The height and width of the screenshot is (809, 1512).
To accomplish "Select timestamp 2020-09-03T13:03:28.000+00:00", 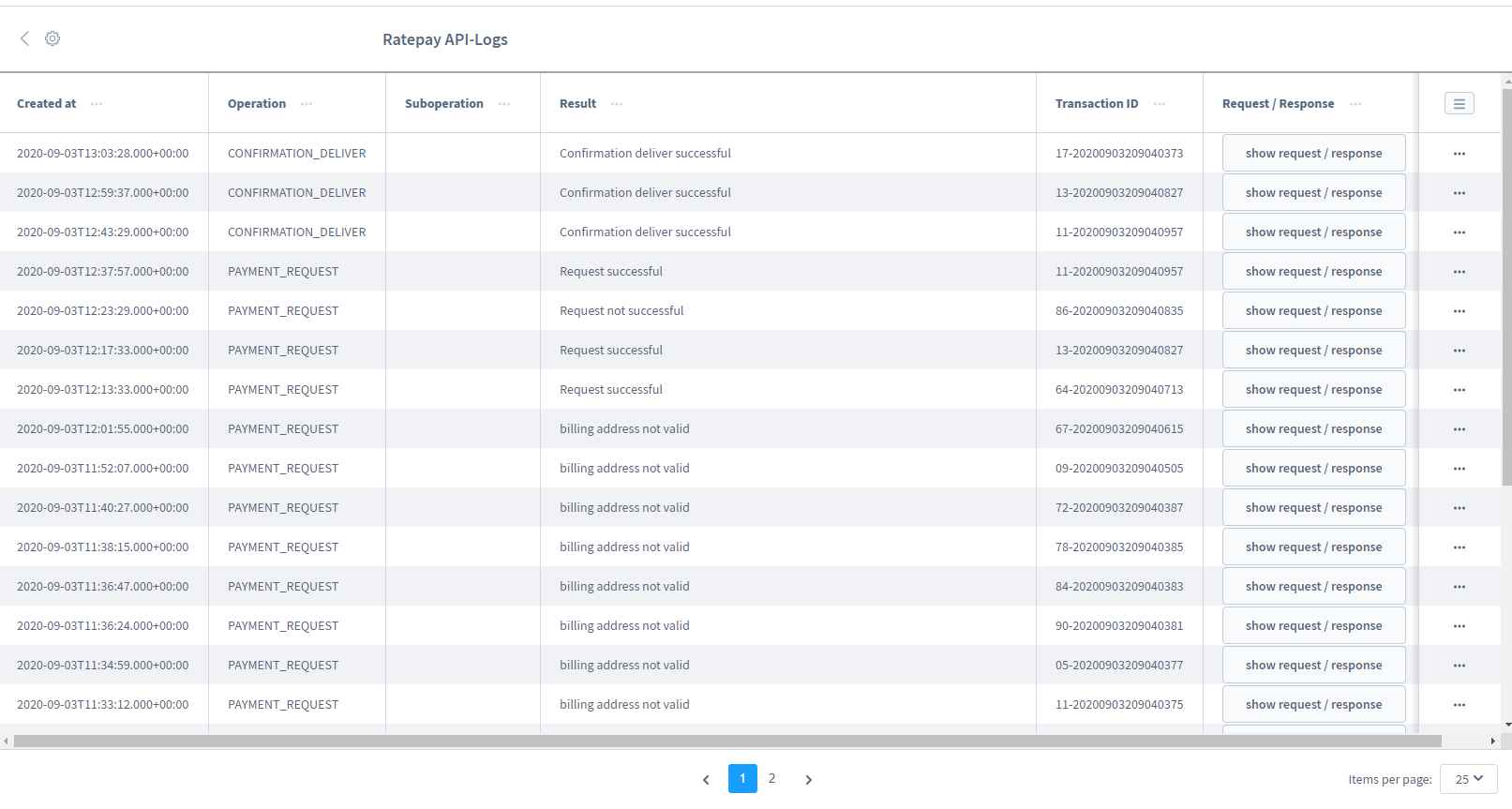I will click(x=103, y=153).
